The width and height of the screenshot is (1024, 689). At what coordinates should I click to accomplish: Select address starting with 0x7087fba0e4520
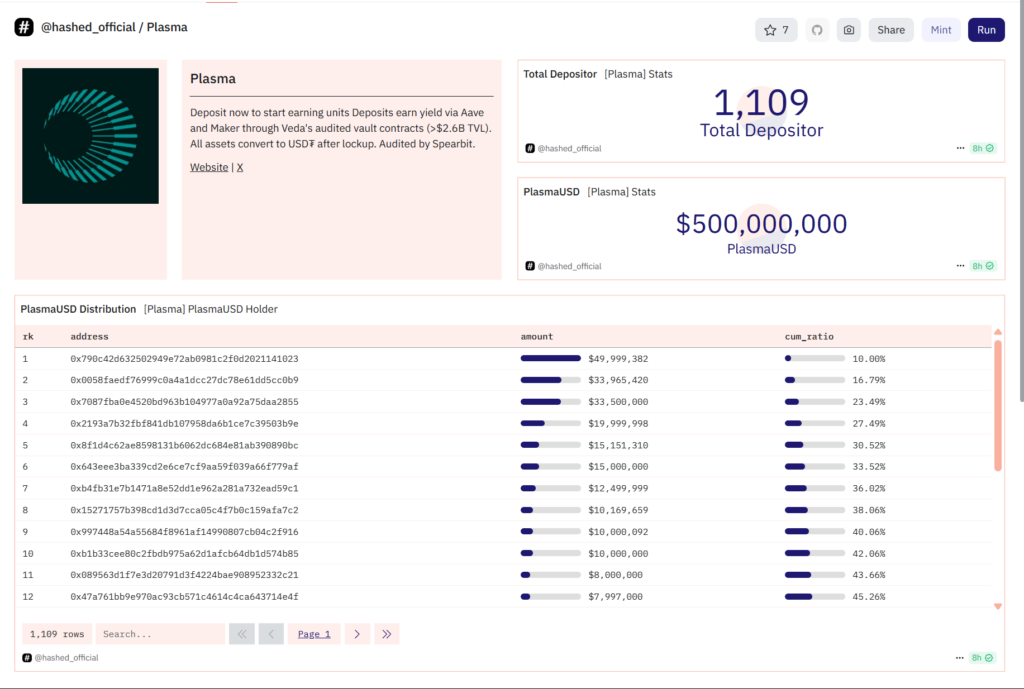184,402
